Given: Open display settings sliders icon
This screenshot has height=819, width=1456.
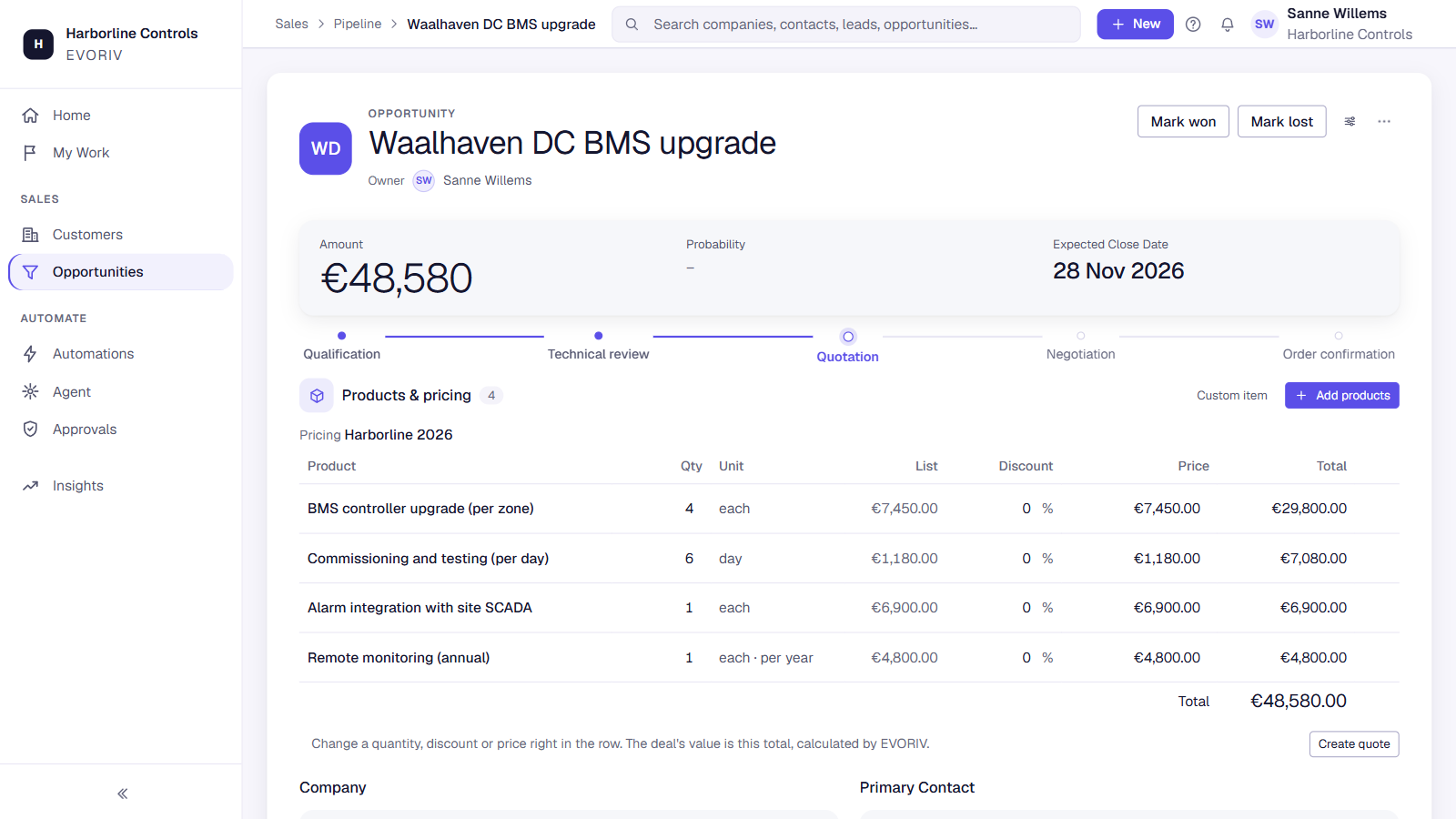Looking at the screenshot, I should pyautogui.click(x=1350, y=122).
